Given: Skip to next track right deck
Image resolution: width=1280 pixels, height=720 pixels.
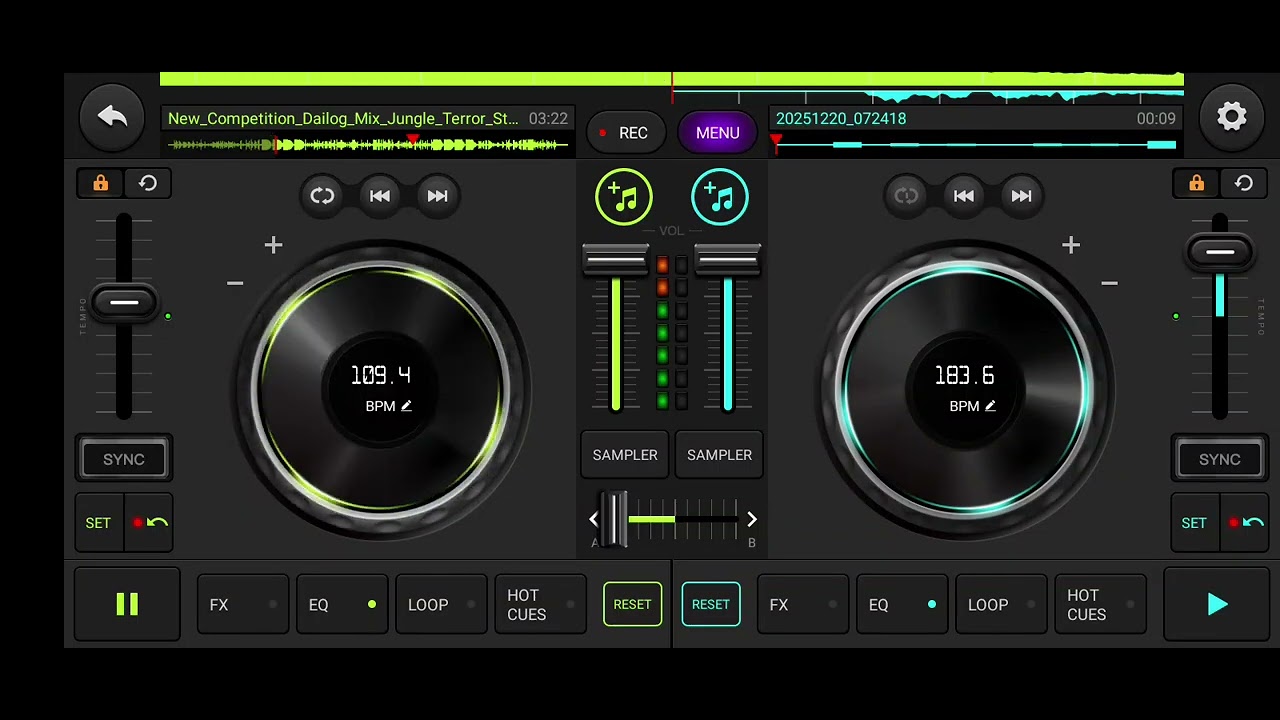Looking at the screenshot, I should click(x=1021, y=196).
